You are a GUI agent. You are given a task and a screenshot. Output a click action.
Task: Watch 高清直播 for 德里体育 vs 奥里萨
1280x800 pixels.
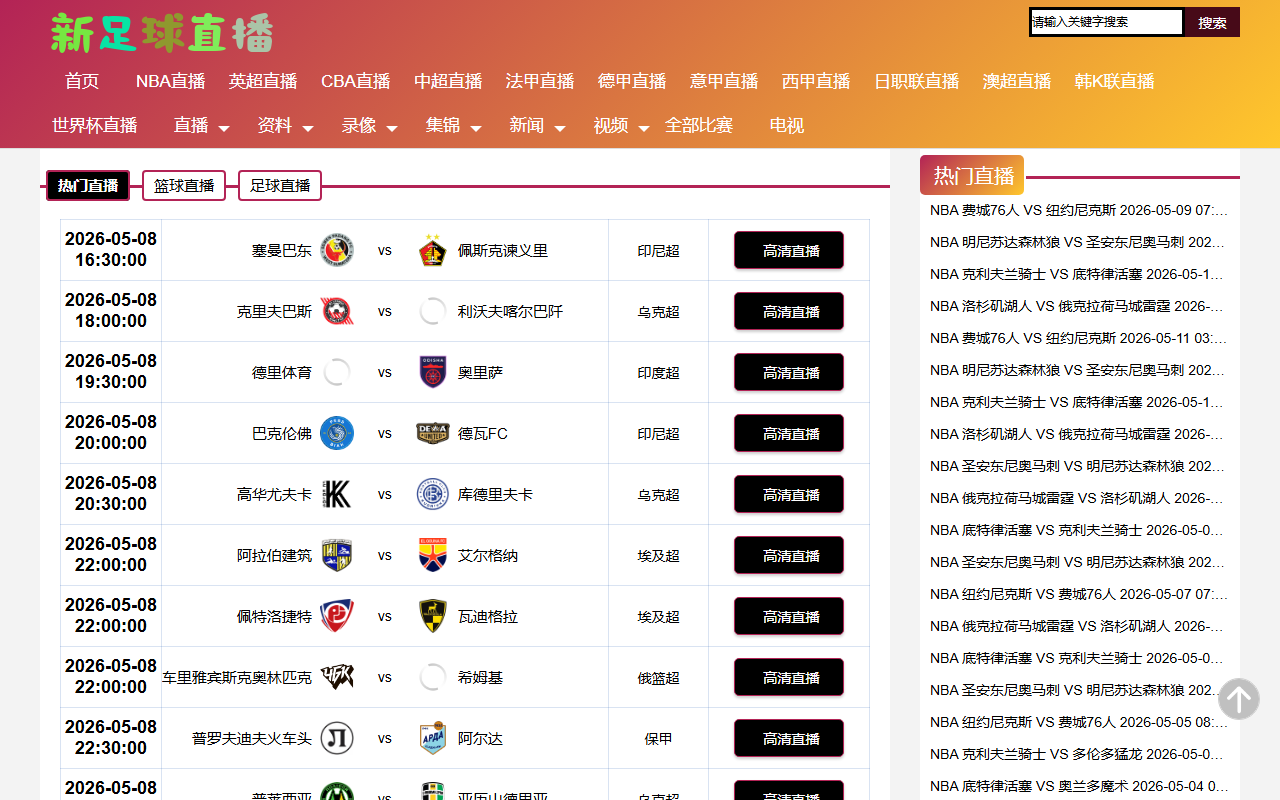pos(789,372)
